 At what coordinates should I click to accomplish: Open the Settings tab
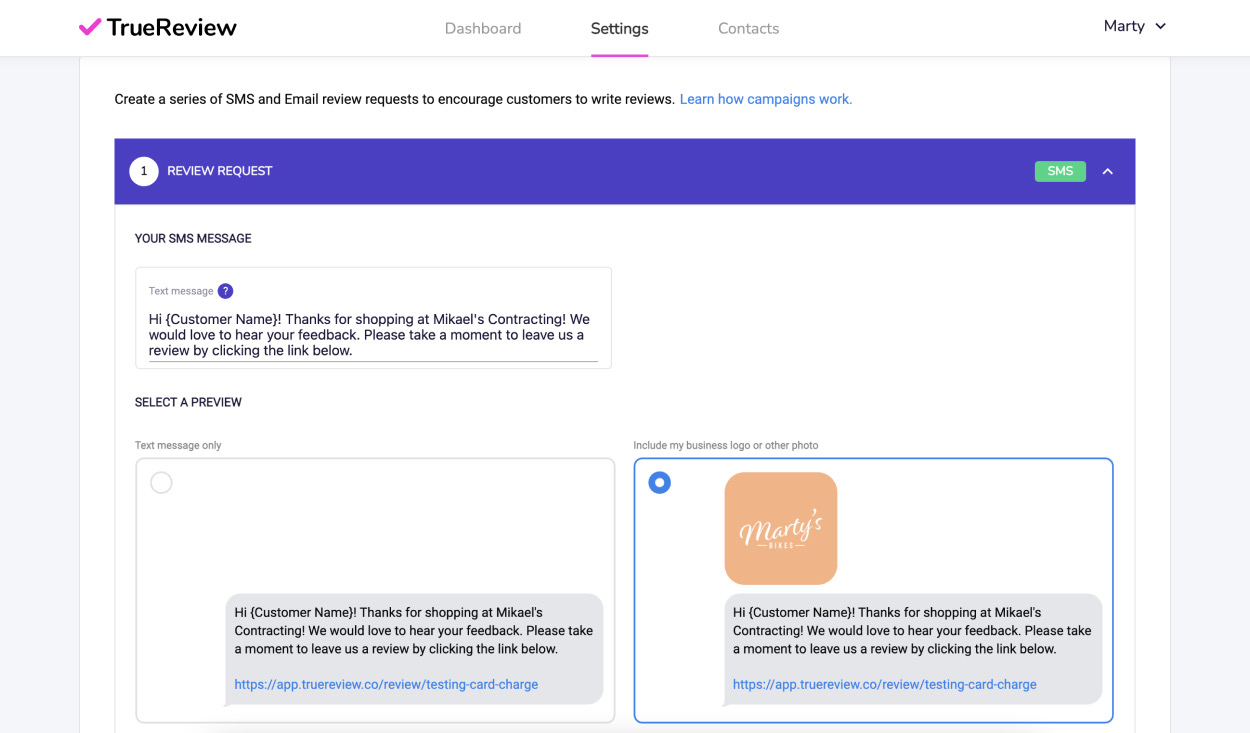coord(620,28)
